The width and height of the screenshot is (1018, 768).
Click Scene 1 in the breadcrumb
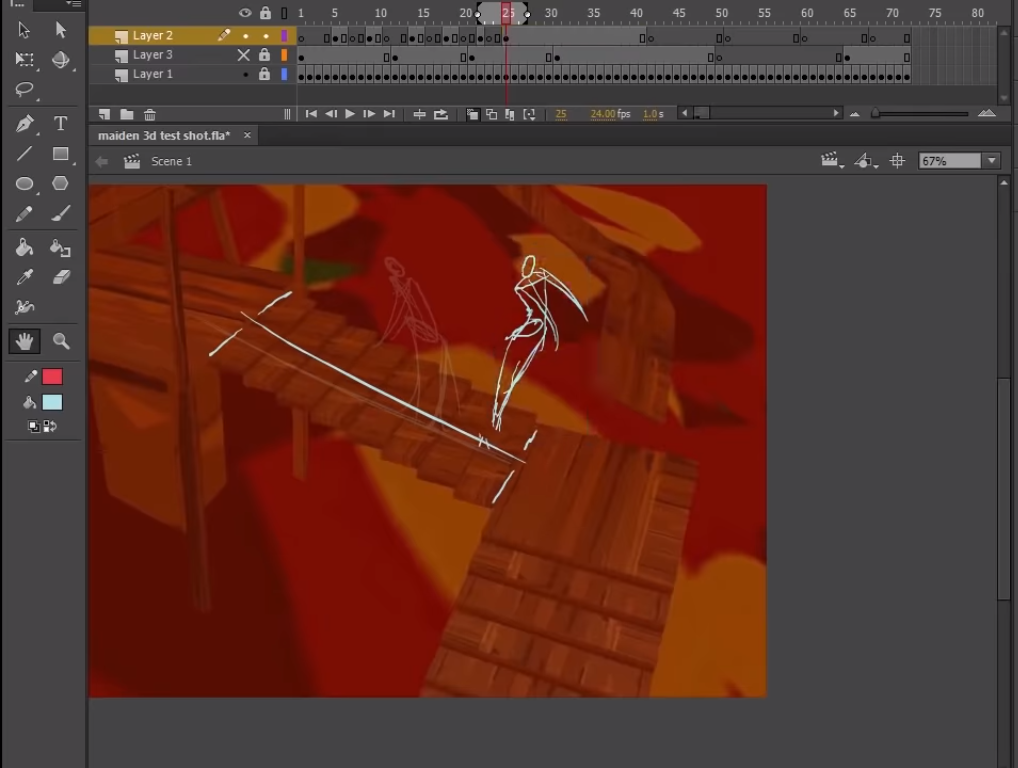[x=171, y=161]
